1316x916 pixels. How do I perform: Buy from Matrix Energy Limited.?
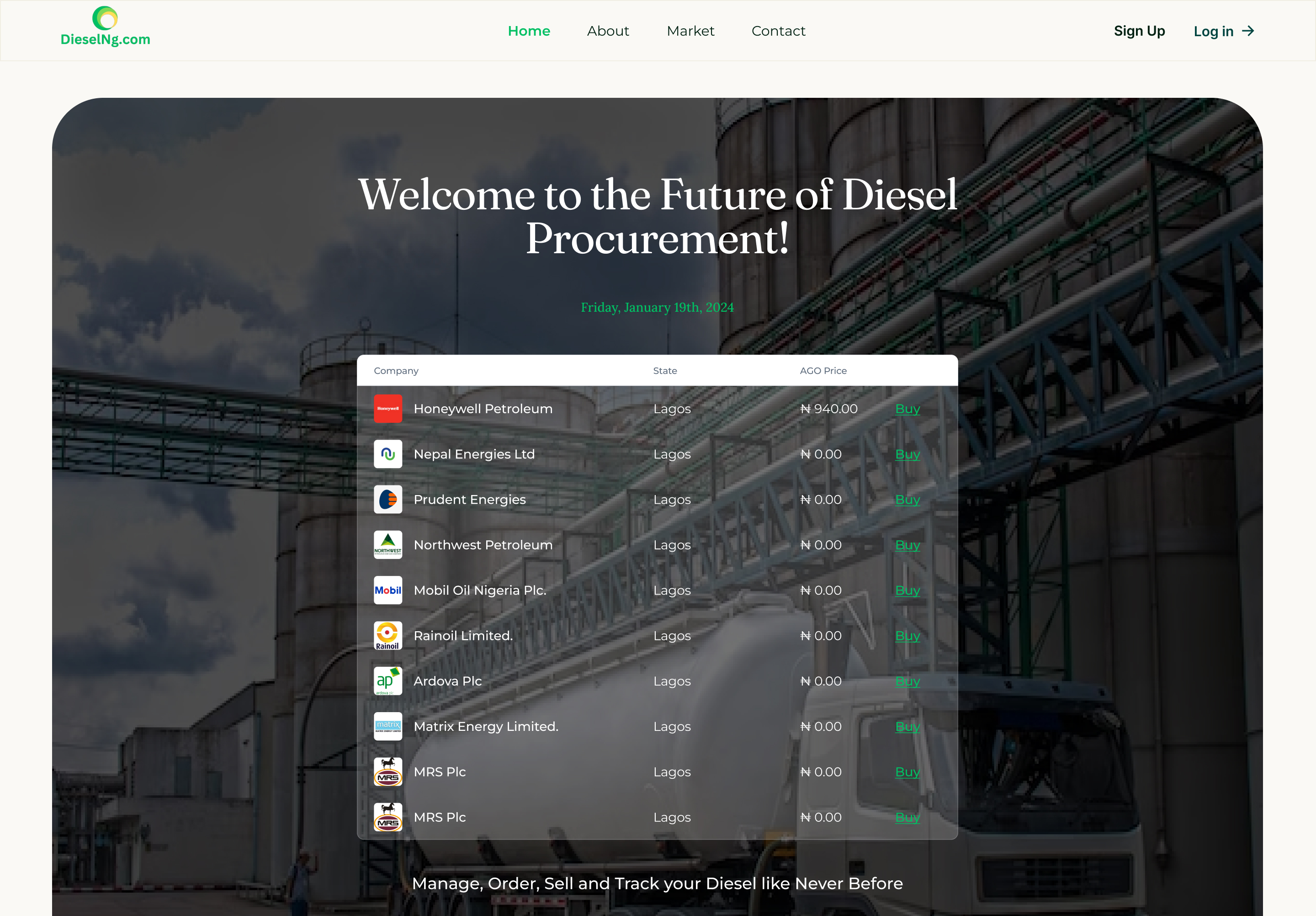click(907, 727)
